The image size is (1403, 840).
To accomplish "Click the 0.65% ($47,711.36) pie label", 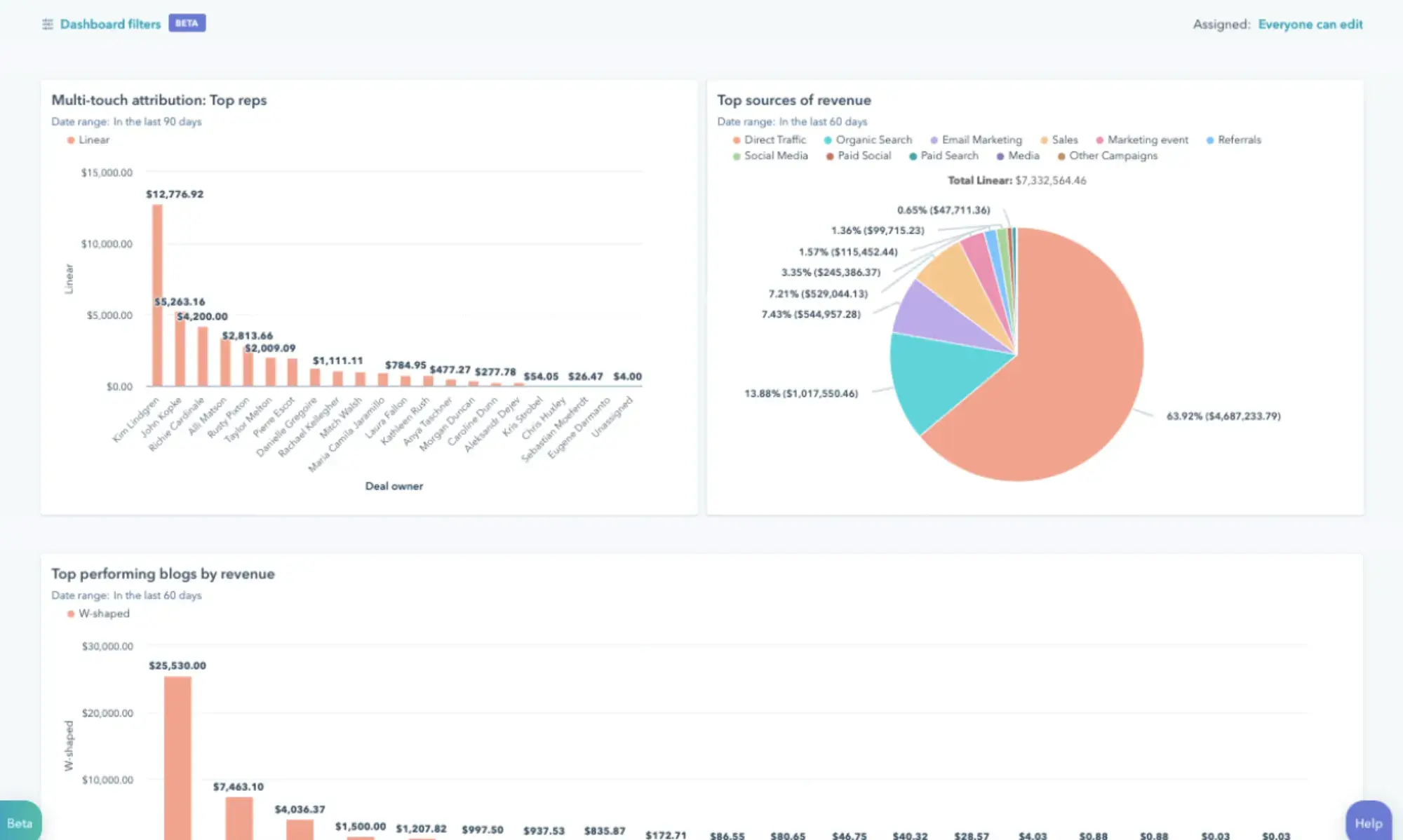I will pyautogui.click(x=944, y=210).
